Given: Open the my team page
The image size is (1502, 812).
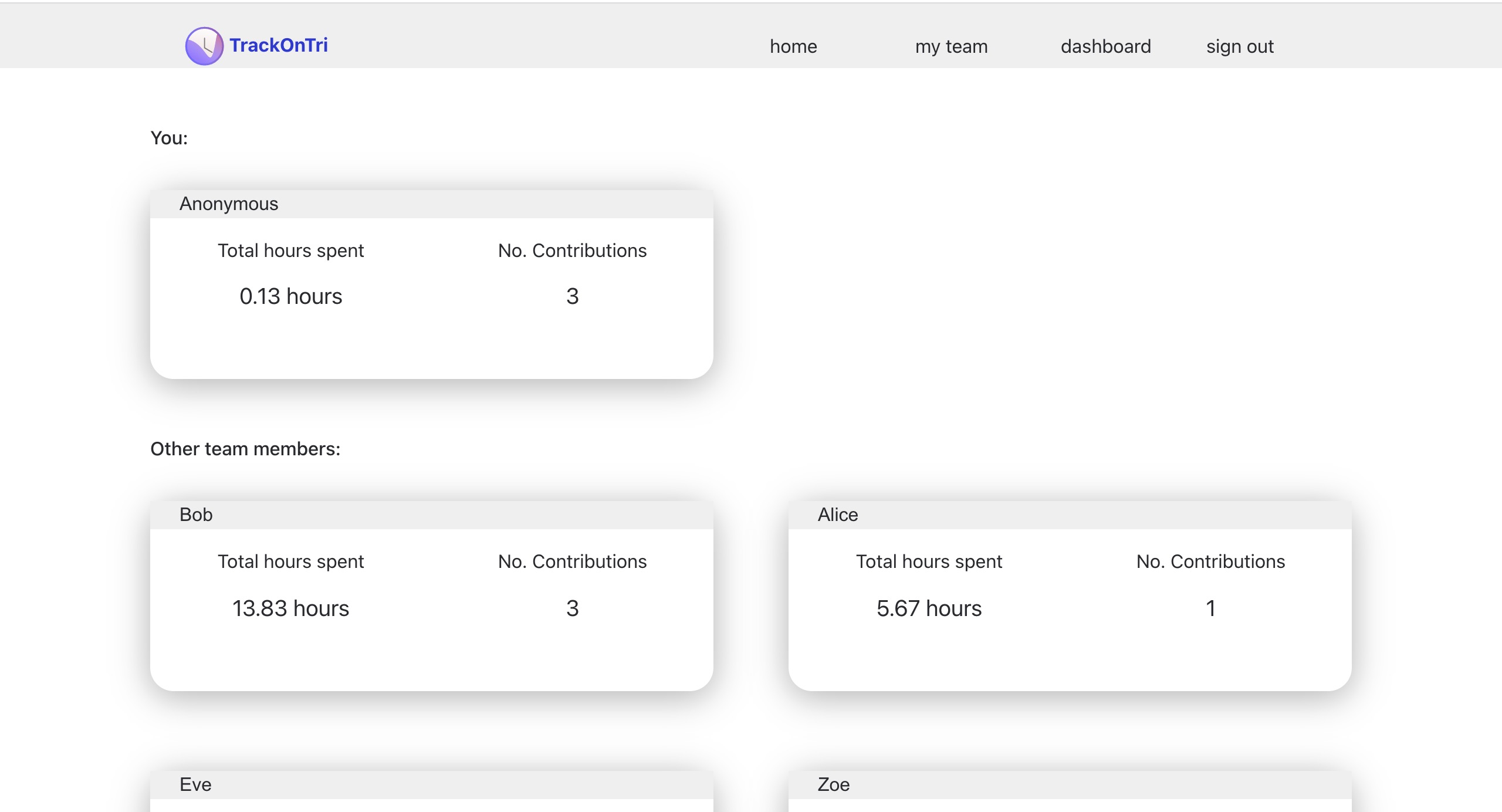Looking at the screenshot, I should click(951, 46).
